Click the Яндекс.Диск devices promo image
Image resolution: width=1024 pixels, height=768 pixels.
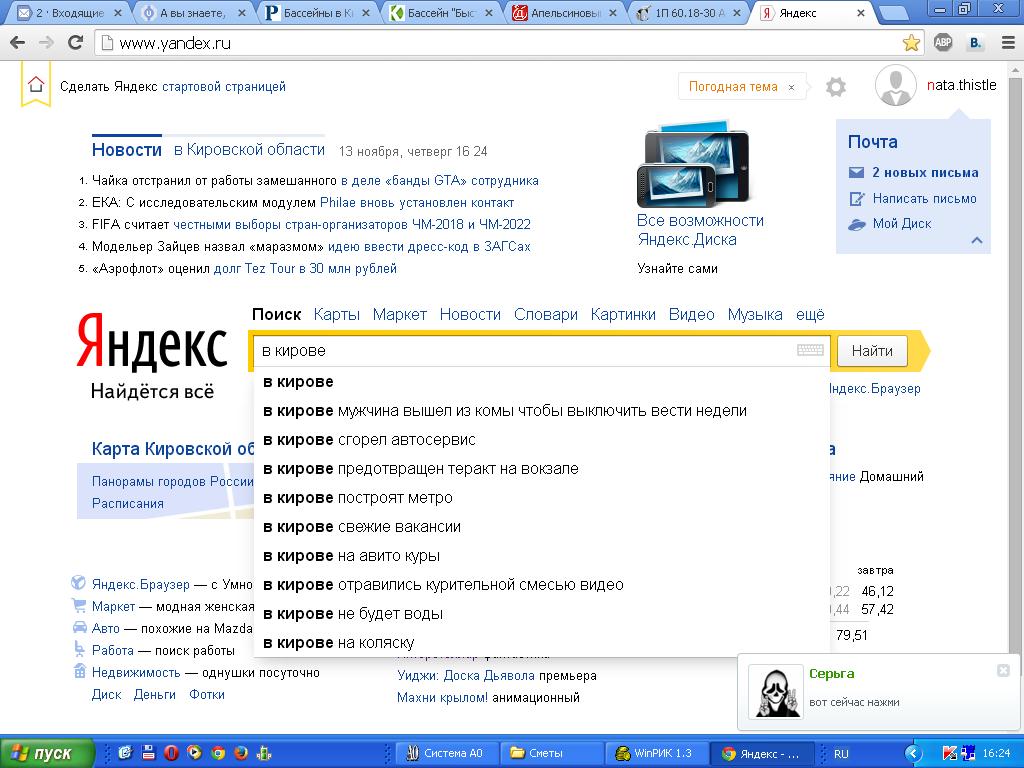[x=694, y=163]
